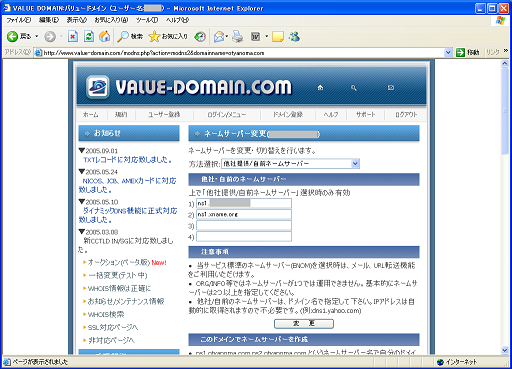Open WHOIS情報は正確に link

(119, 288)
